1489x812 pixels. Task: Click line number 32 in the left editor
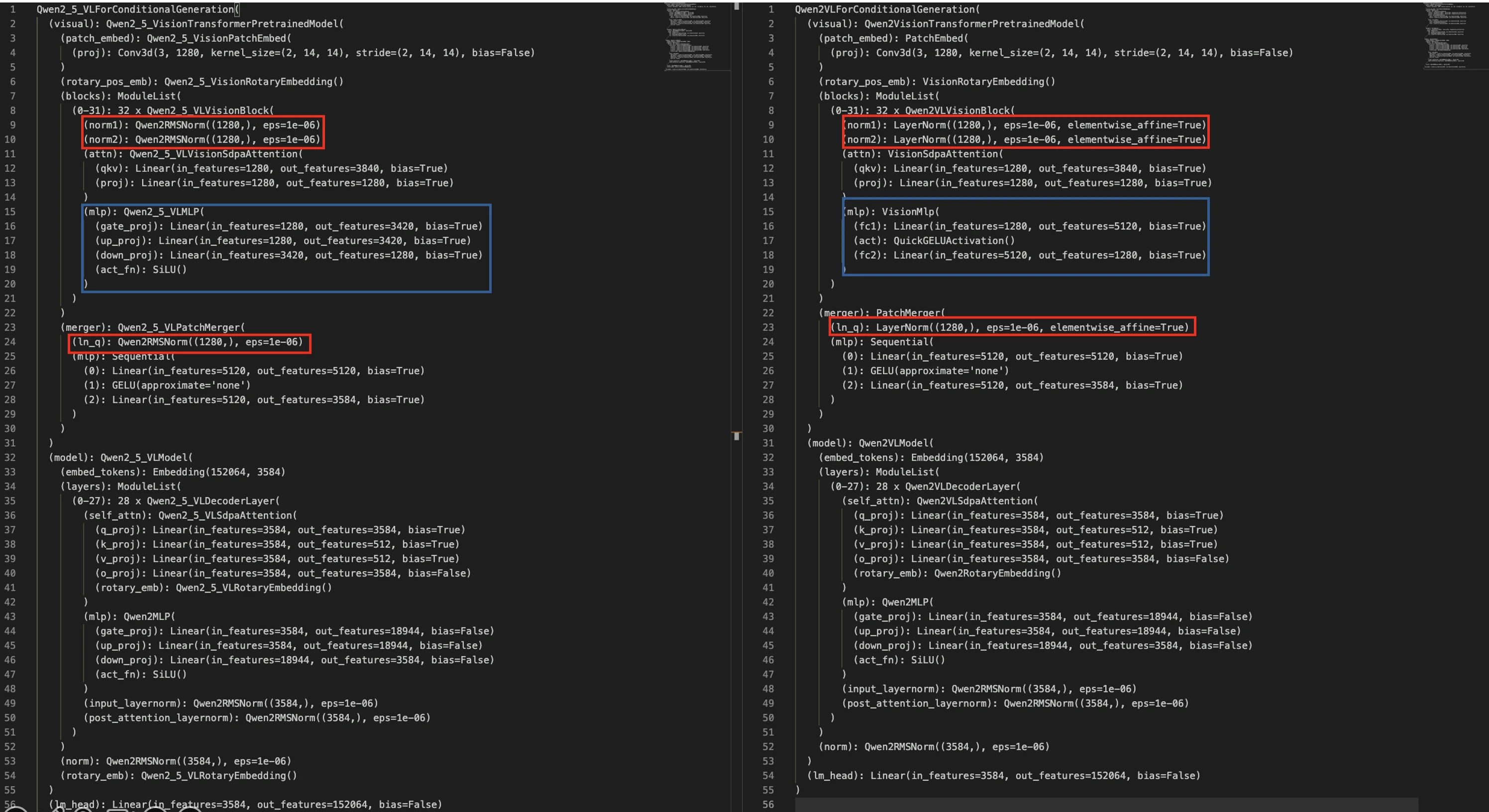[x=10, y=457]
